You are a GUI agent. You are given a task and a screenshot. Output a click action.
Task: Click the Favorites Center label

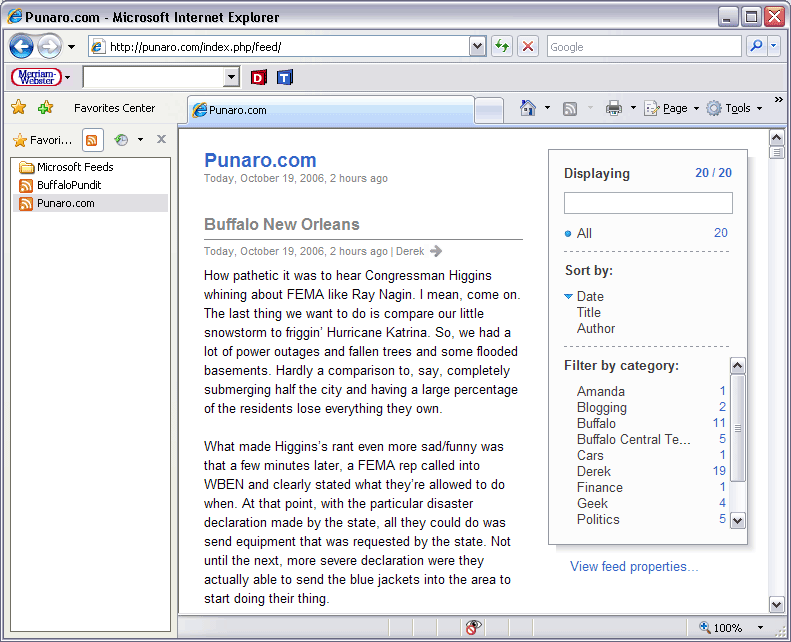pos(115,108)
